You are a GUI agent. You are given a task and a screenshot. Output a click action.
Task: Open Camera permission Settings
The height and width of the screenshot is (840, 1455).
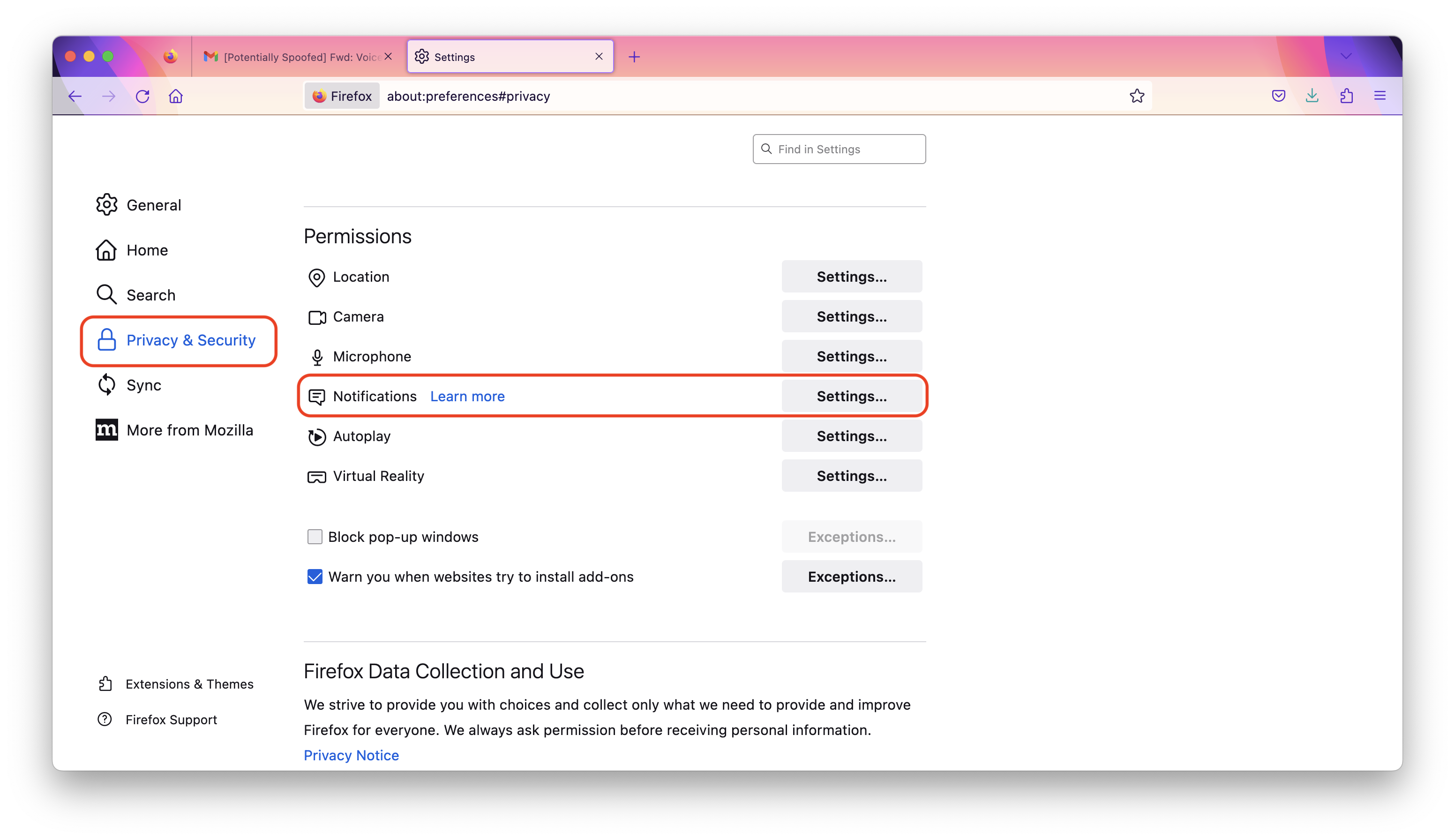click(x=852, y=317)
